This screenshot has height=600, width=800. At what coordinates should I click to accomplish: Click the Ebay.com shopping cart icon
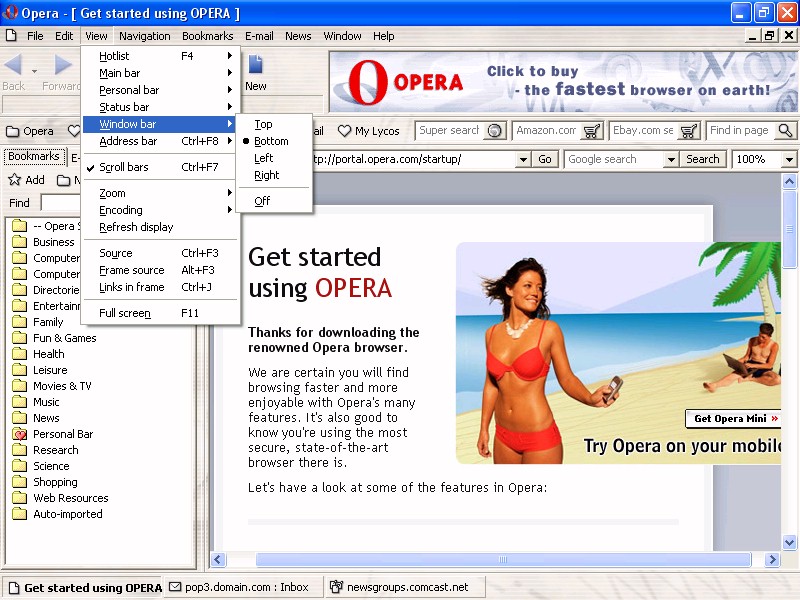click(689, 131)
